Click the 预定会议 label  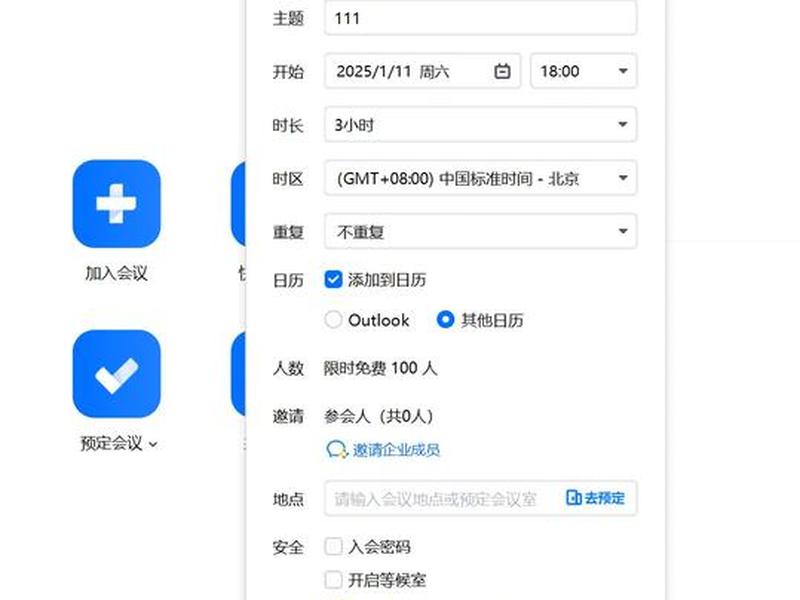tap(111, 444)
